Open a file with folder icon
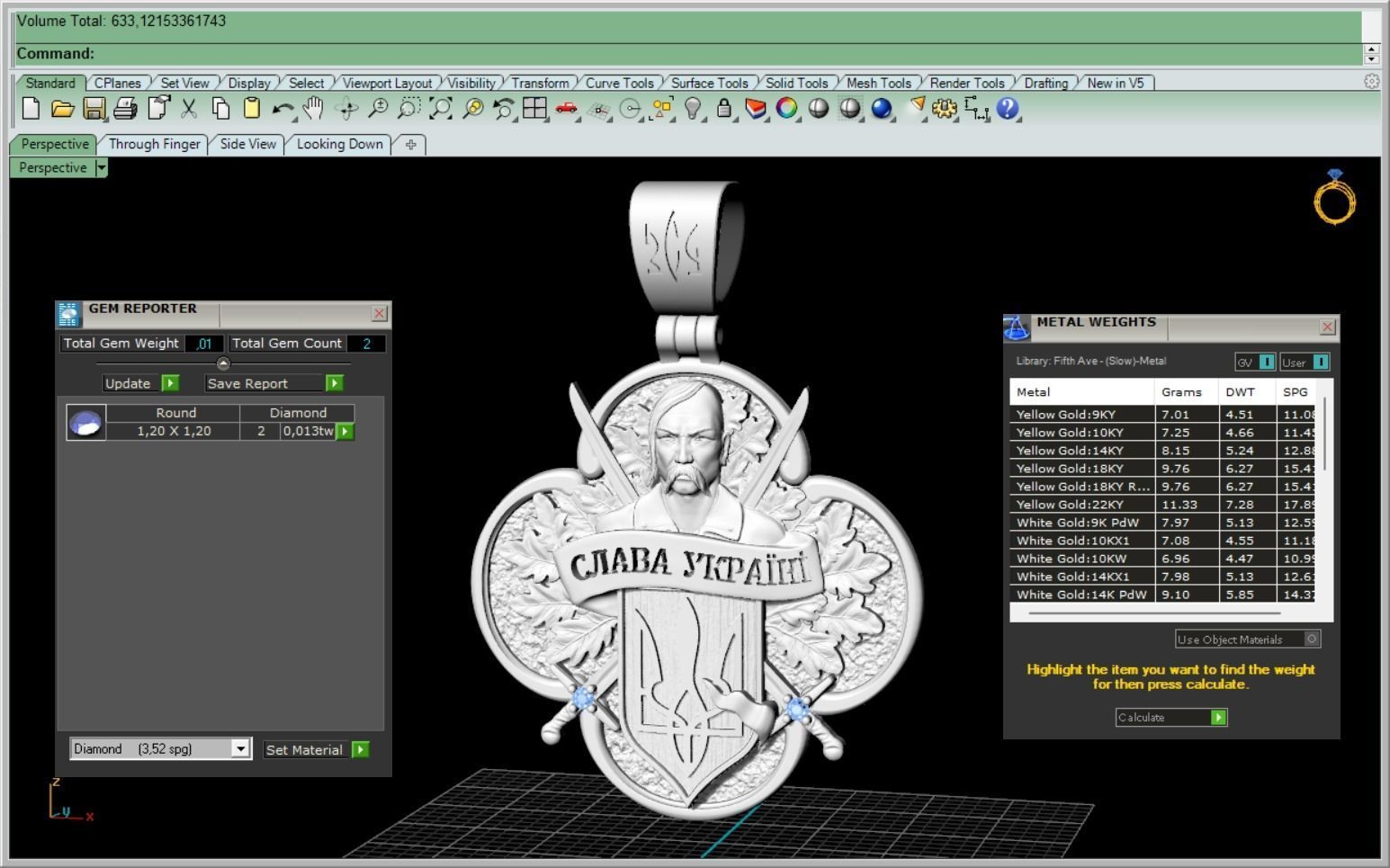Image resolution: width=1390 pixels, height=868 pixels. click(62, 109)
